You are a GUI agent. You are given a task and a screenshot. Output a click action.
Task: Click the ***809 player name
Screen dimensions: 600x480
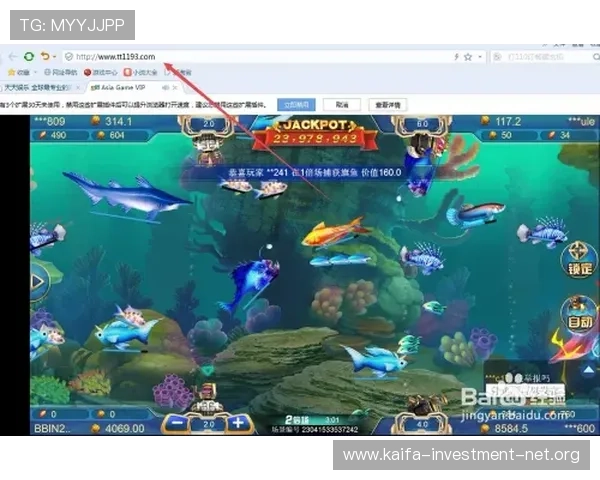point(50,121)
